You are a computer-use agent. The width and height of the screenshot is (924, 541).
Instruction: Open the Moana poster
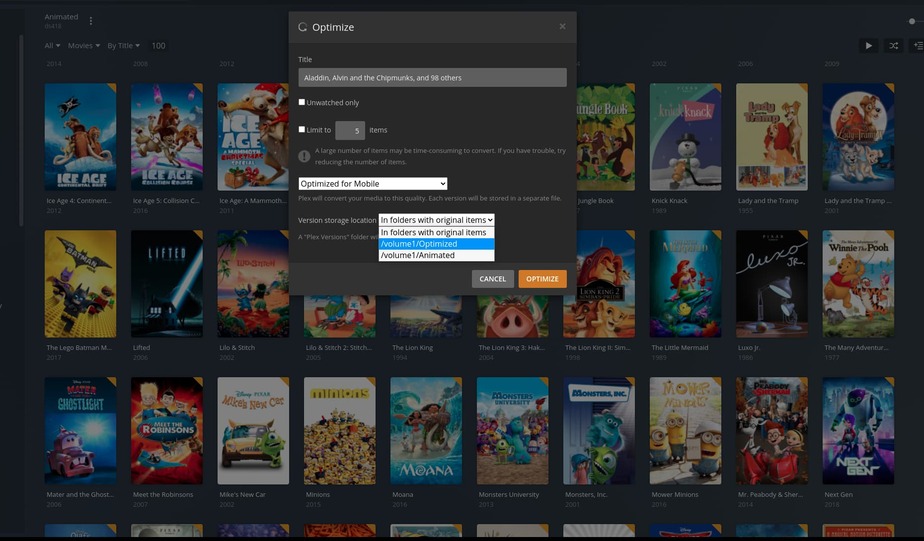pos(426,431)
